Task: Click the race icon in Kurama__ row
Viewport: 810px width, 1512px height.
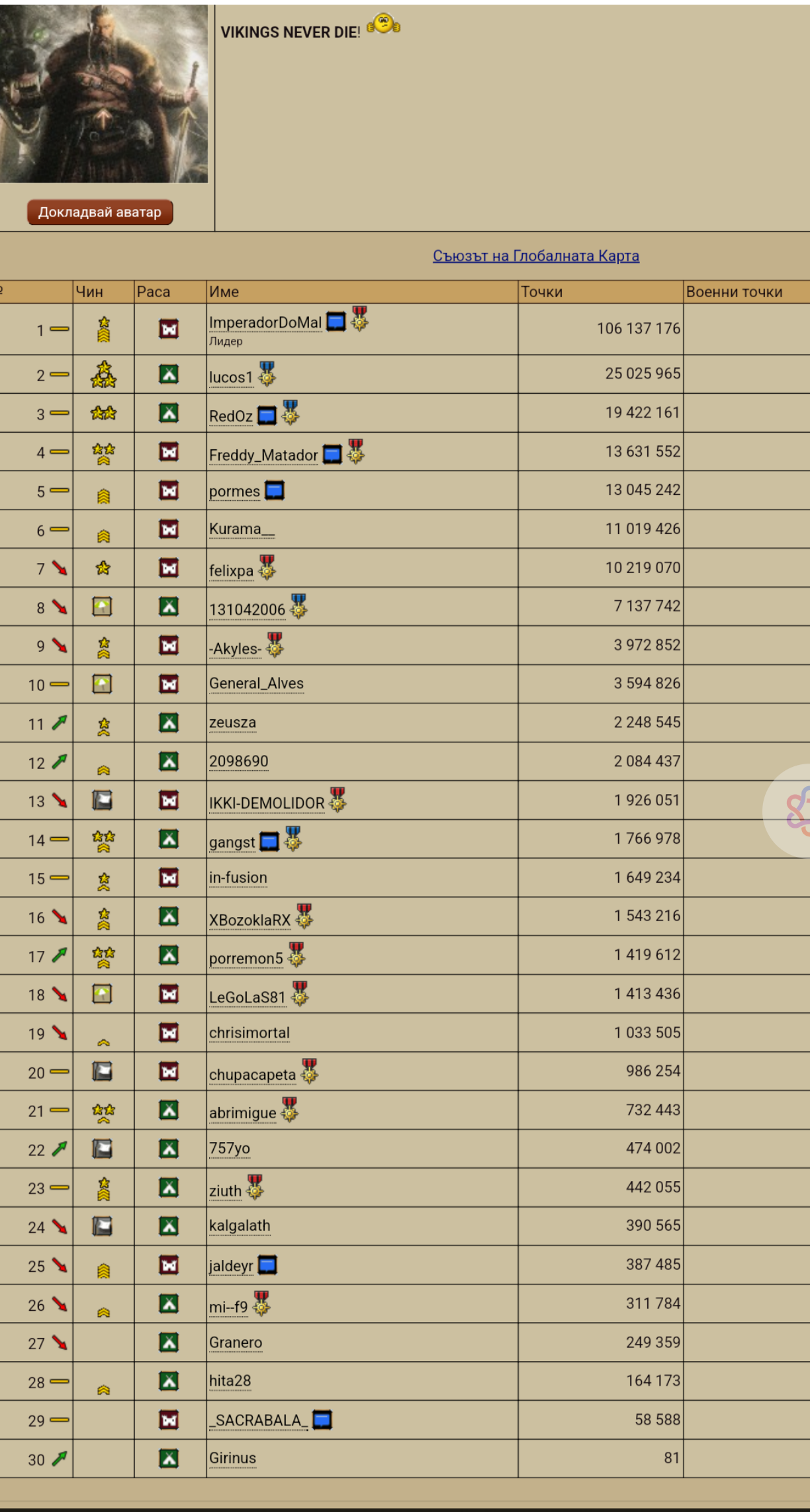Action: click(x=169, y=529)
